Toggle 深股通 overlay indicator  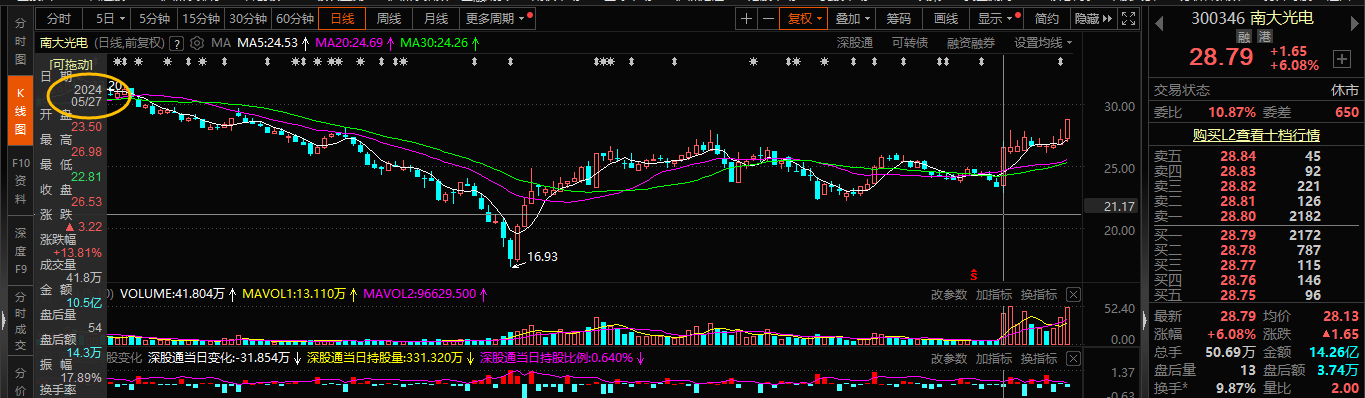(854, 43)
